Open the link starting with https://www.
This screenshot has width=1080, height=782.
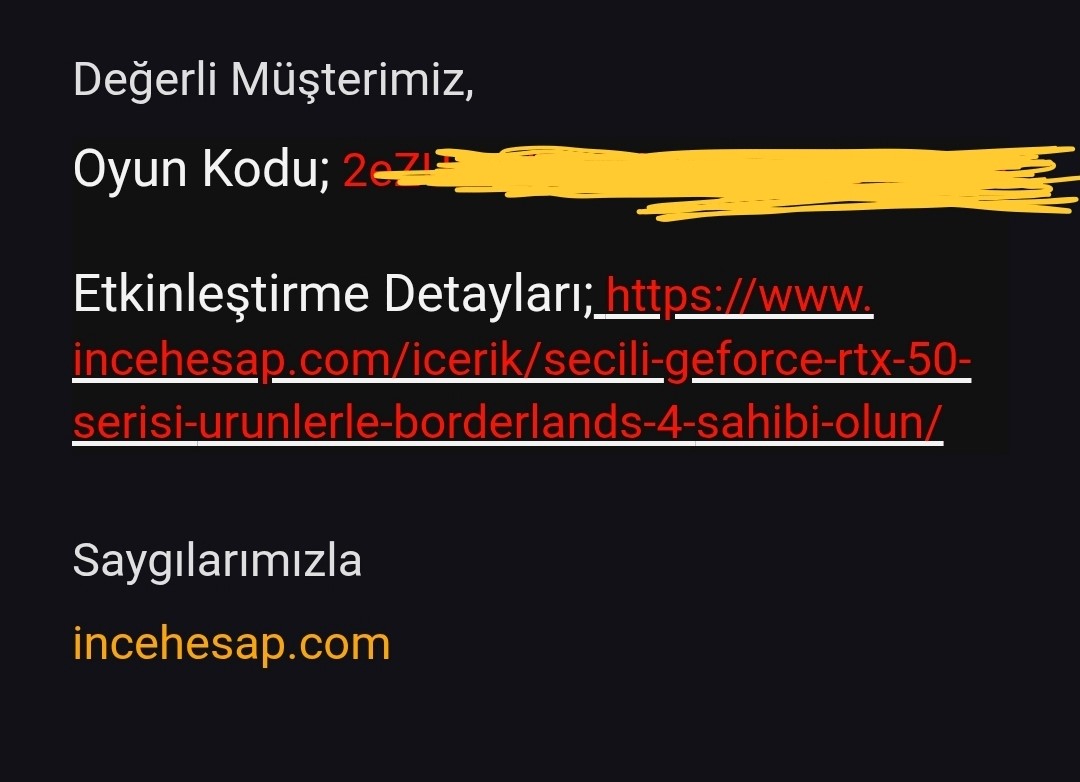pyautogui.click(x=739, y=296)
